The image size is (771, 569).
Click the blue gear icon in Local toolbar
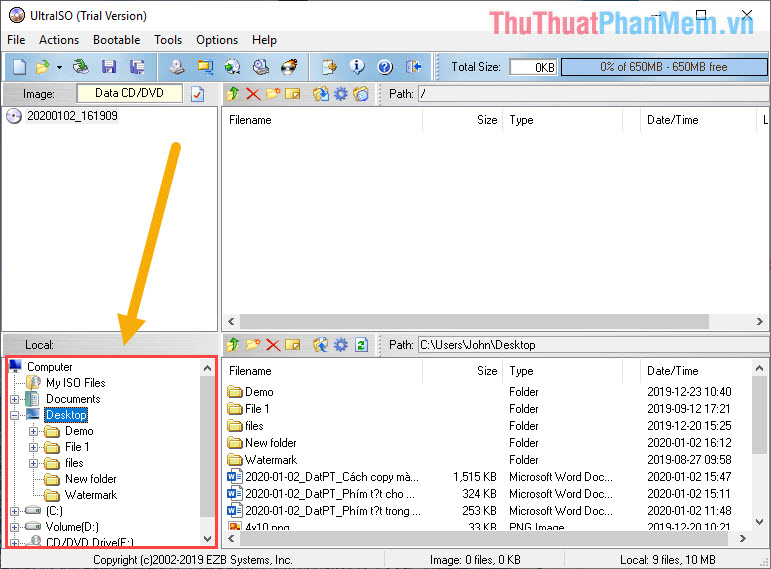[x=341, y=345]
